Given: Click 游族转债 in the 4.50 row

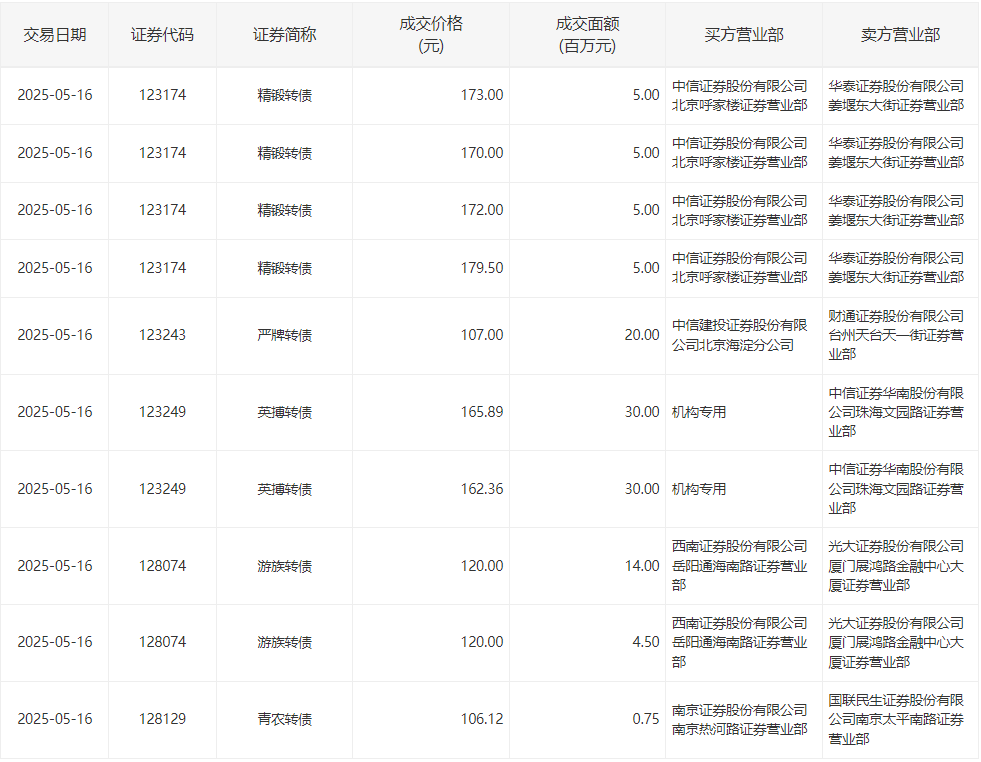Looking at the screenshot, I should [x=284, y=643].
